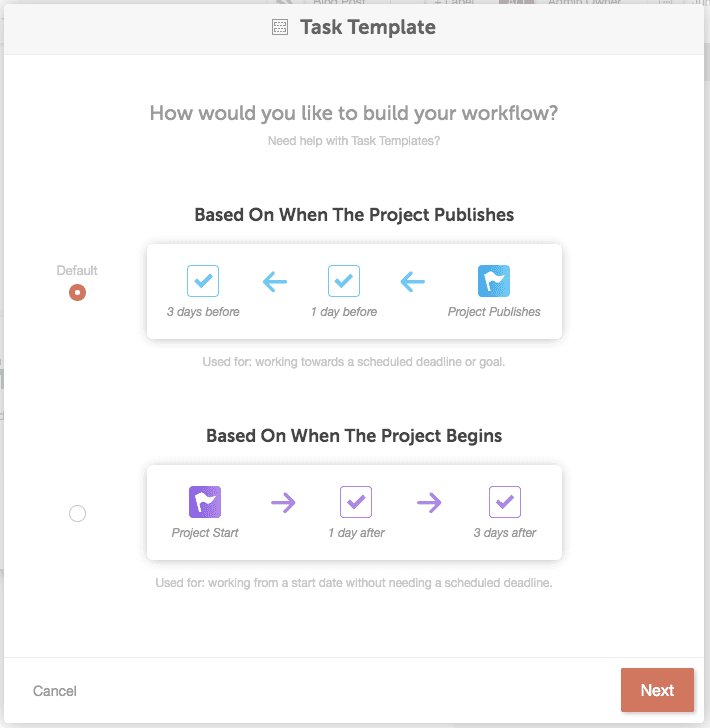
Task: Click the purple '1 day after' checkbox icon
Action: click(356, 502)
